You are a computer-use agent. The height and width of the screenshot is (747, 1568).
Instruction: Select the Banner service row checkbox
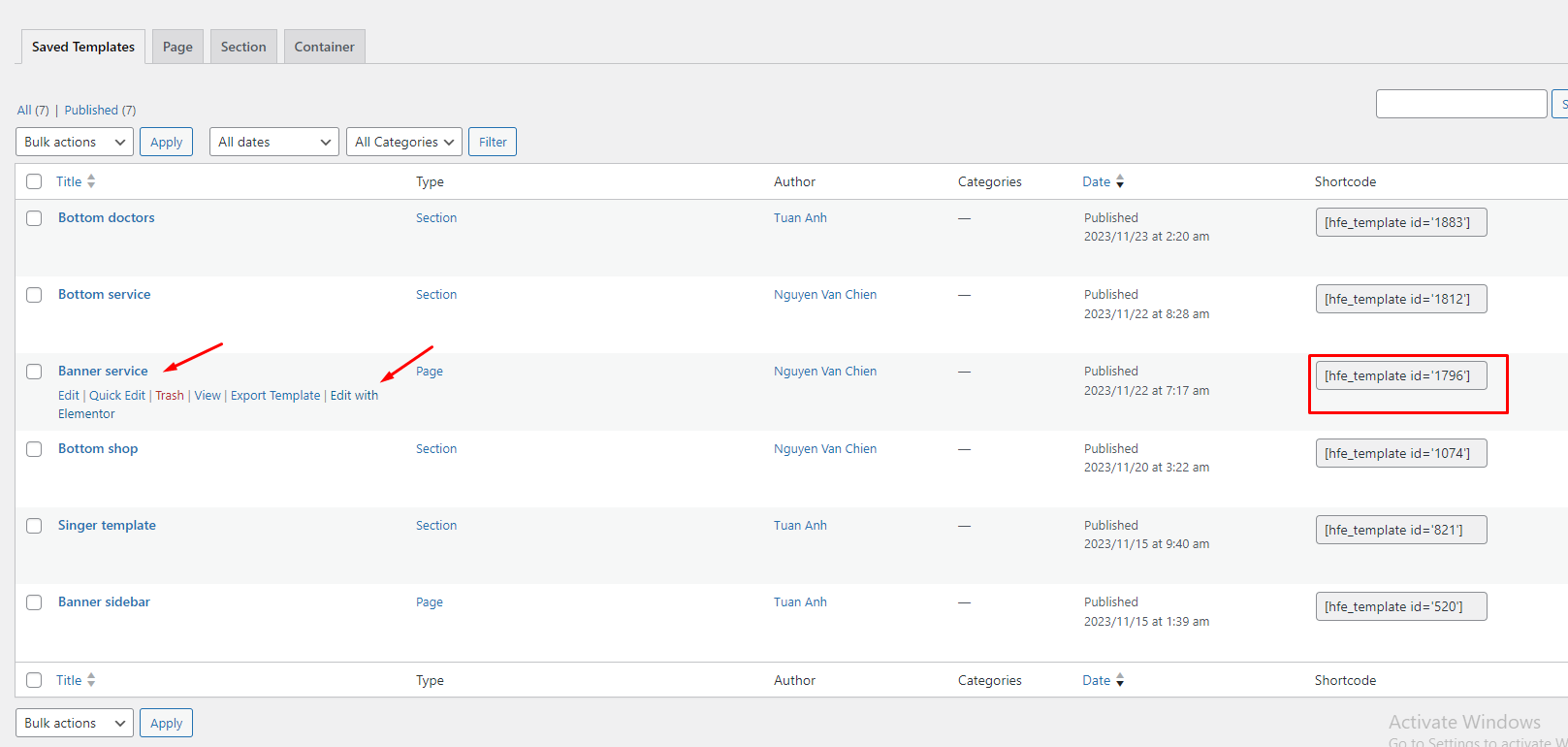click(34, 372)
